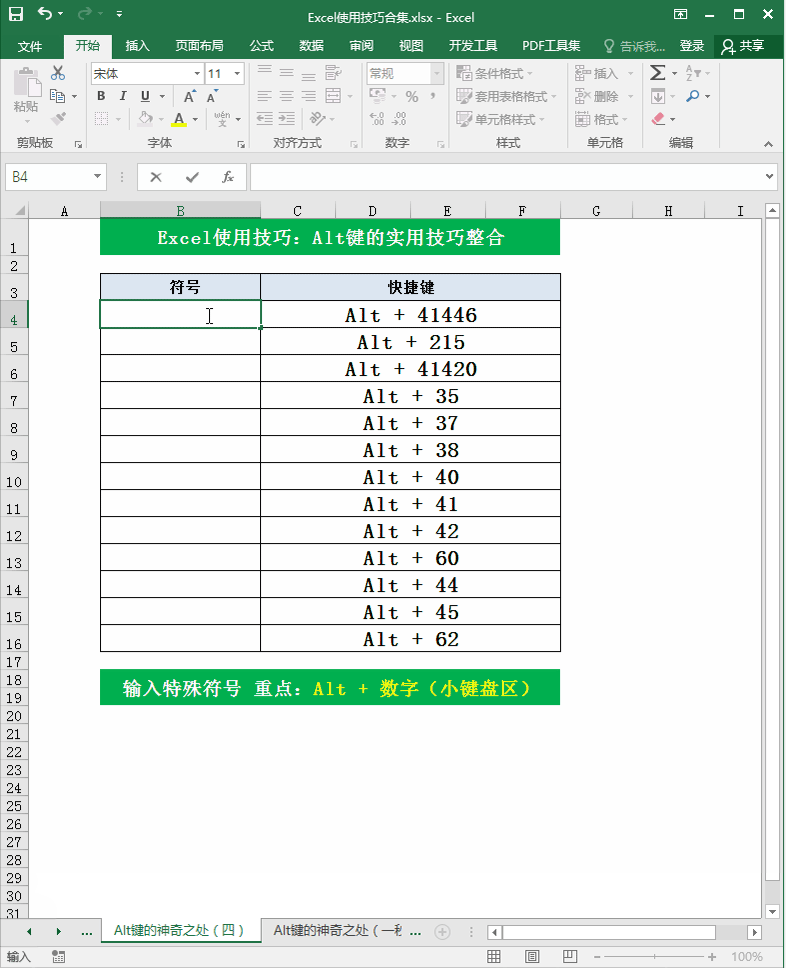The image size is (786, 968).
Task: Open the 文件 File tab
Action: click(30, 46)
